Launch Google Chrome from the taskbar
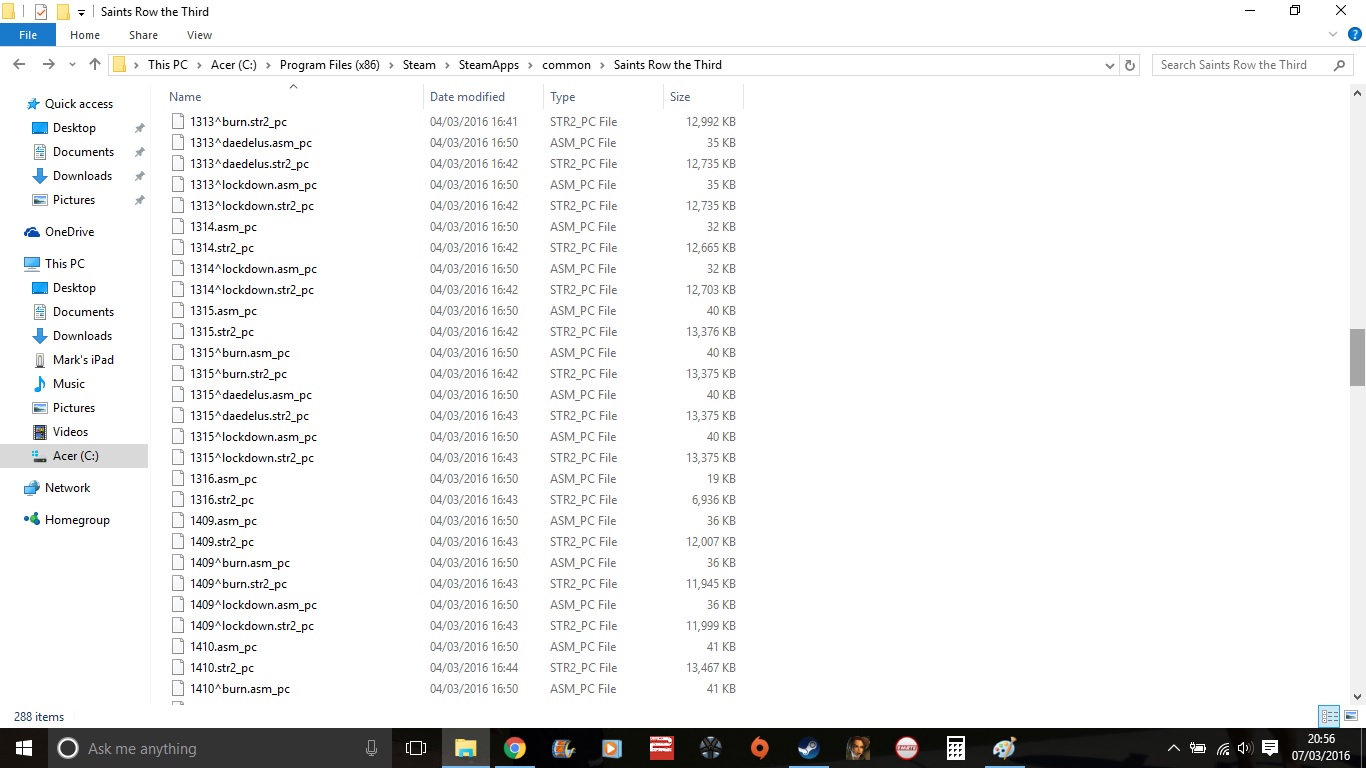 [515, 748]
